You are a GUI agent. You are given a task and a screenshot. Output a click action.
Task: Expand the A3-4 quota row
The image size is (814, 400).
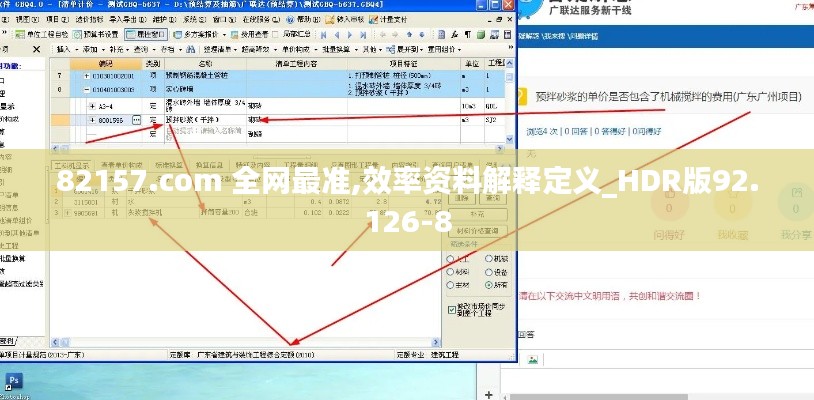point(92,106)
